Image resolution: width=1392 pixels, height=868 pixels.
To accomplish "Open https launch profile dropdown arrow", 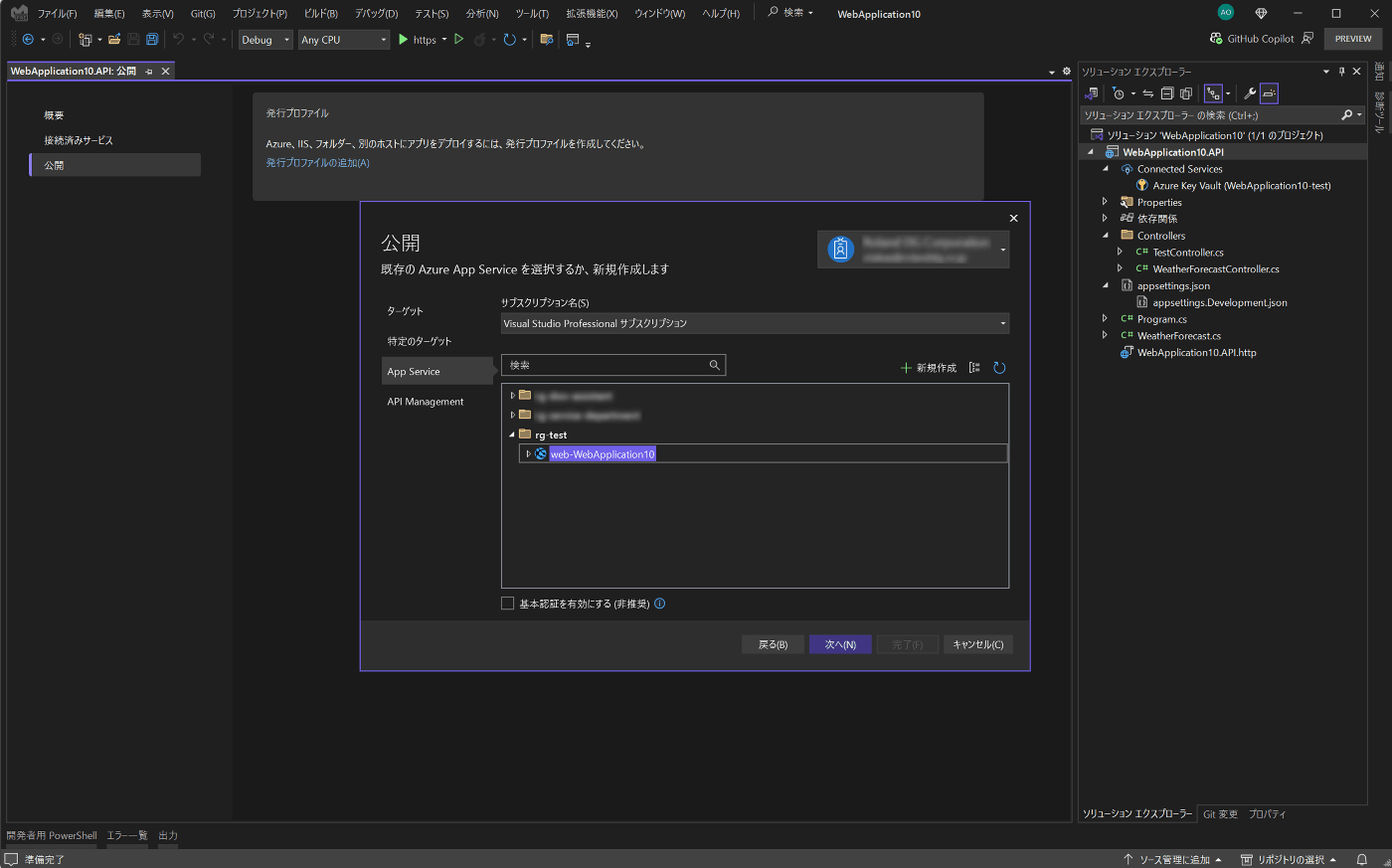I will click(443, 40).
